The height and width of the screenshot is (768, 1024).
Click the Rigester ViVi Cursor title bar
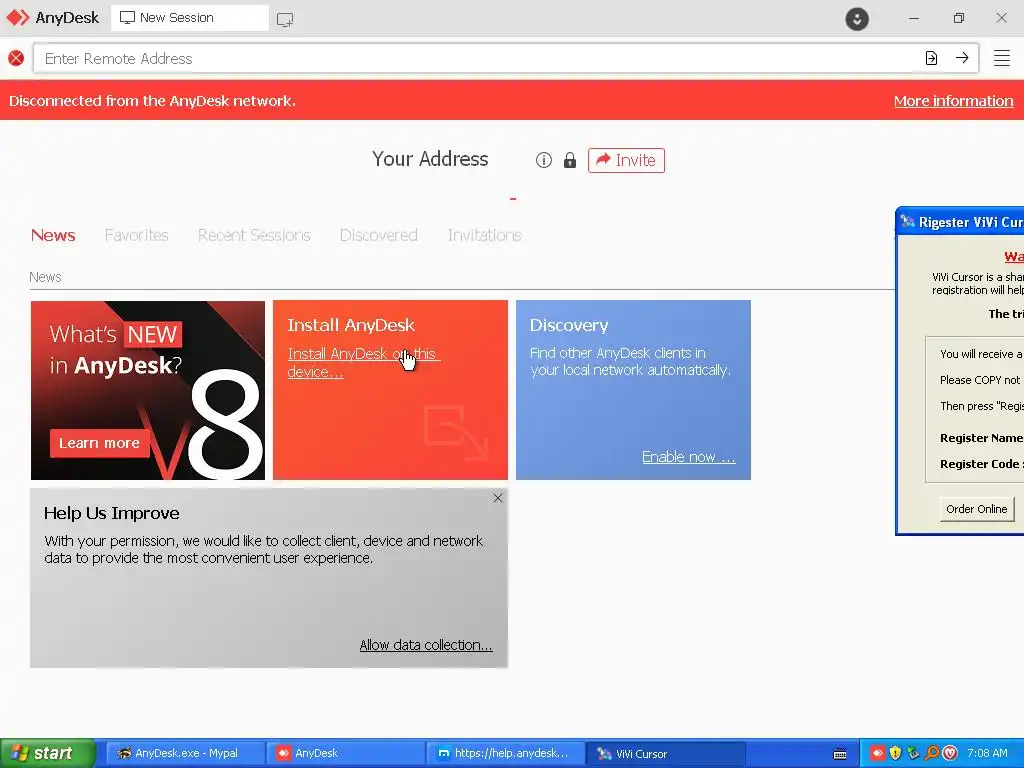960,222
